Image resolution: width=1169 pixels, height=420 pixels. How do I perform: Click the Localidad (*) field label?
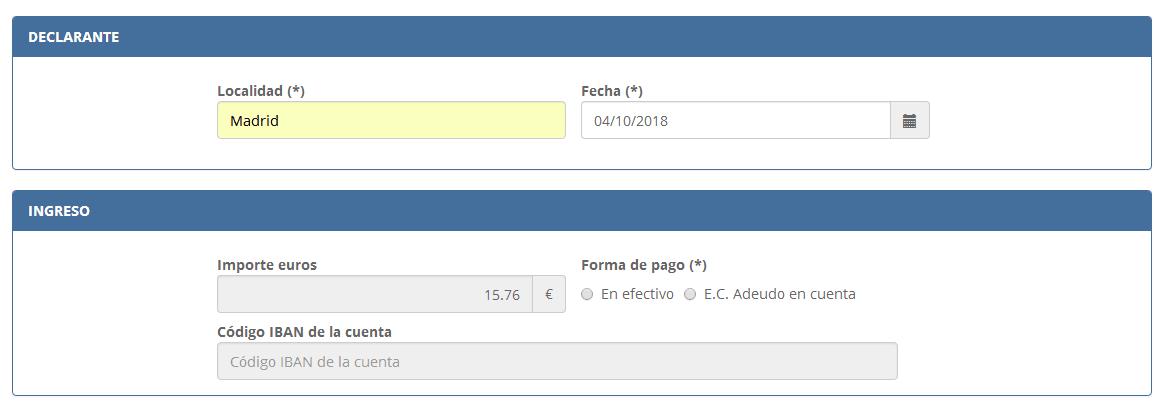tap(261, 91)
